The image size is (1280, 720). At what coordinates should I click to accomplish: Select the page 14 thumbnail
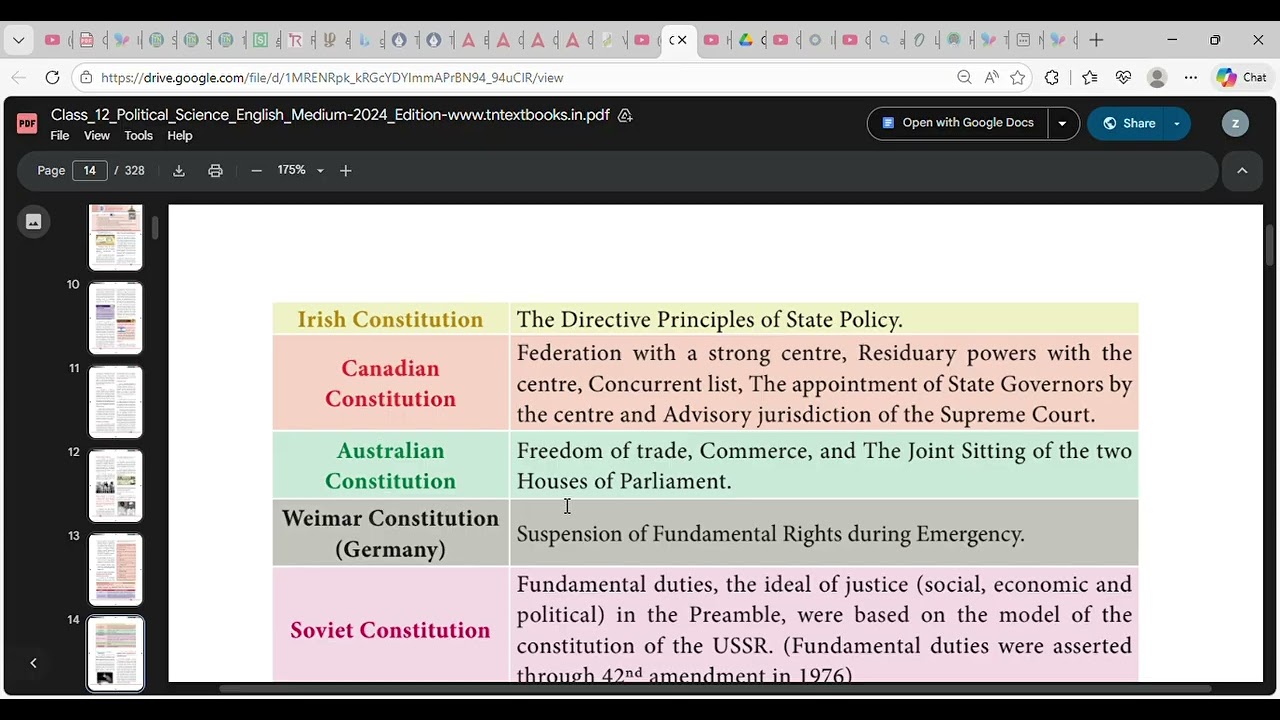[x=116, y=653]
